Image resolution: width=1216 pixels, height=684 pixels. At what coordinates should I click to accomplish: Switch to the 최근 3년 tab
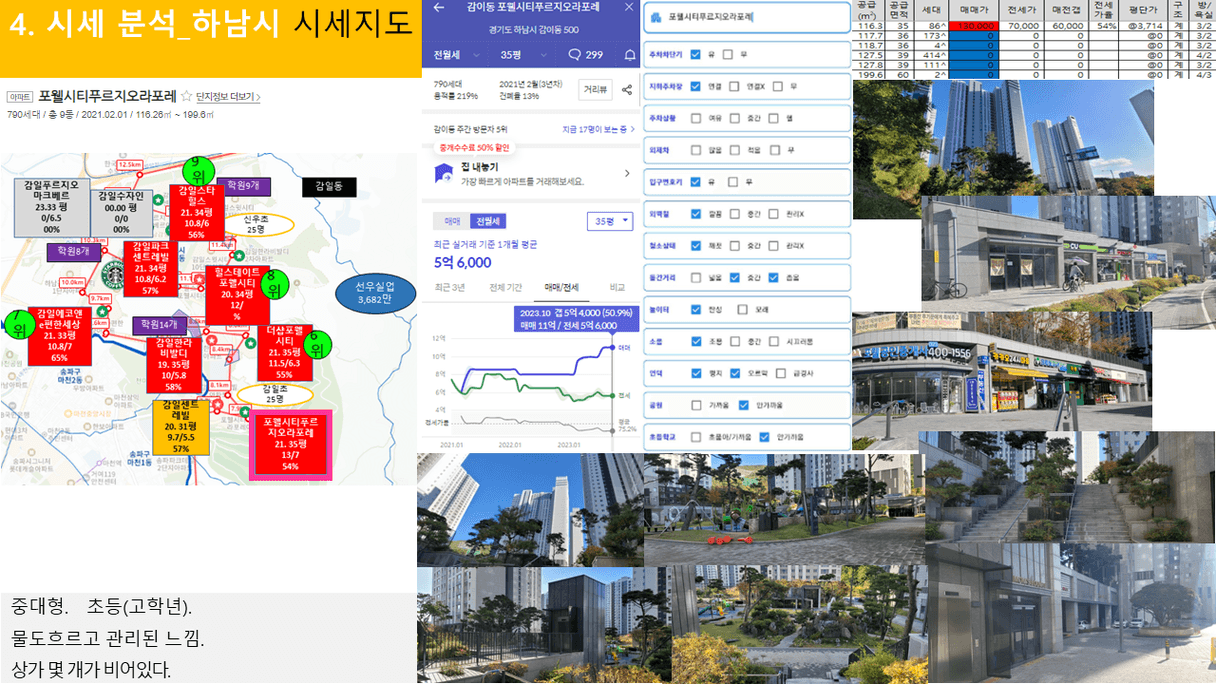point(449,287)
